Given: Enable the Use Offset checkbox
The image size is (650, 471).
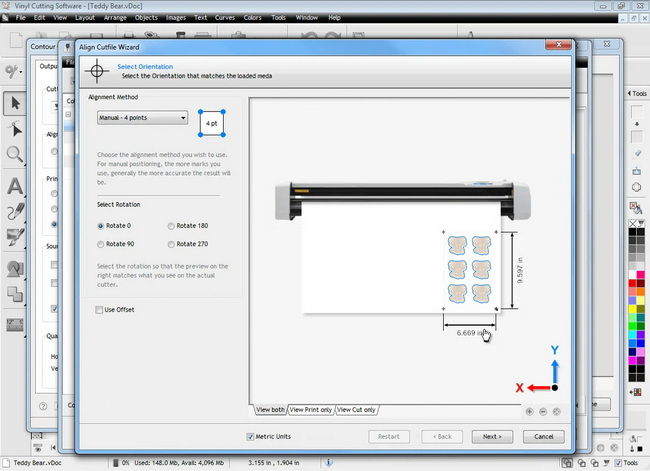Looking at the screenshot, I should pos(99,310).
